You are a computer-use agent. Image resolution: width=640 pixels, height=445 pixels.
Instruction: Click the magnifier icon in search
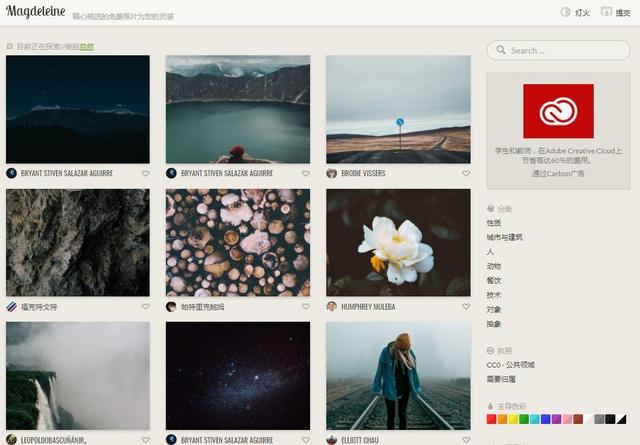coord(501,50)
